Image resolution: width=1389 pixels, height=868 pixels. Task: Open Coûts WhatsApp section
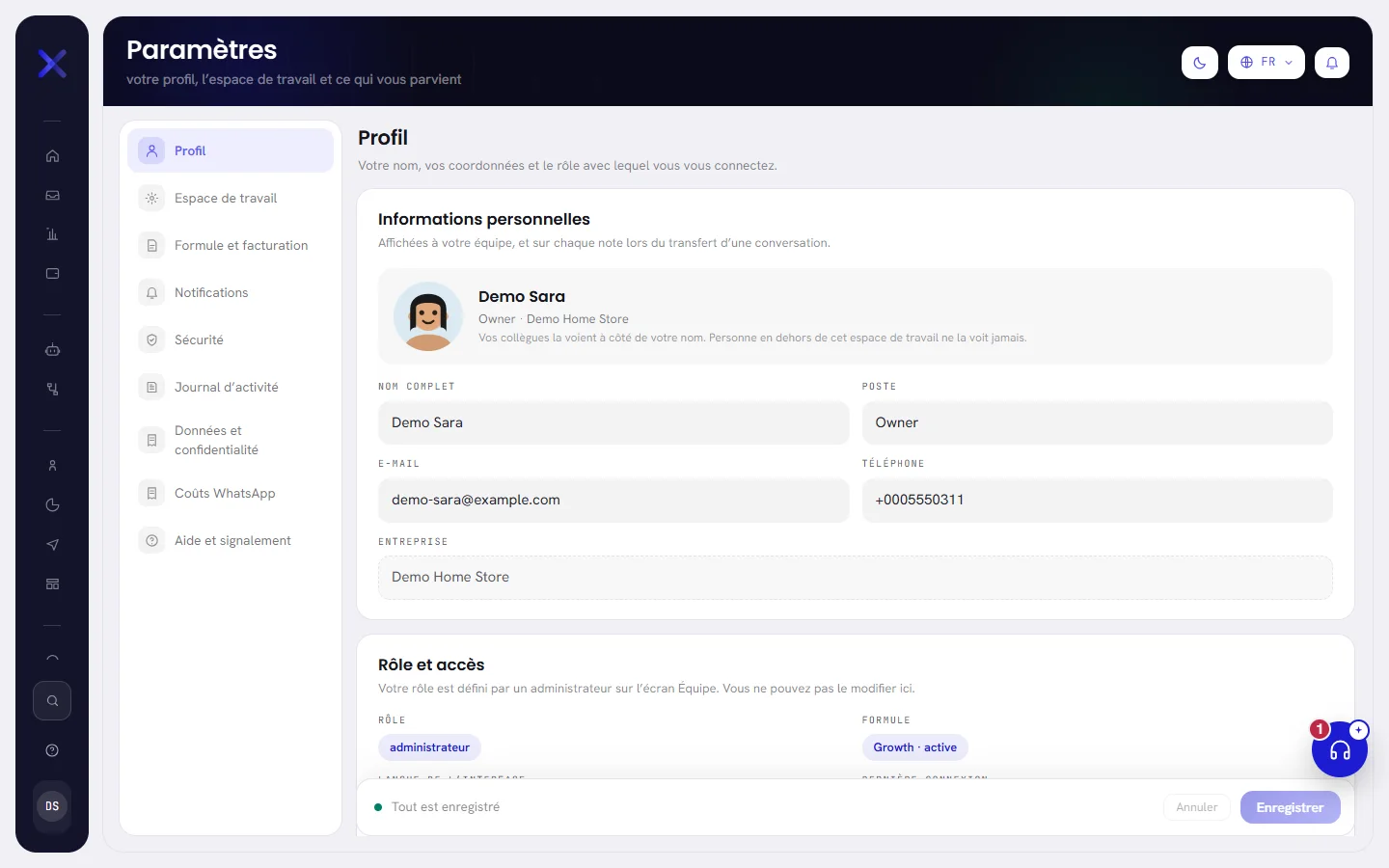[231, 494]
